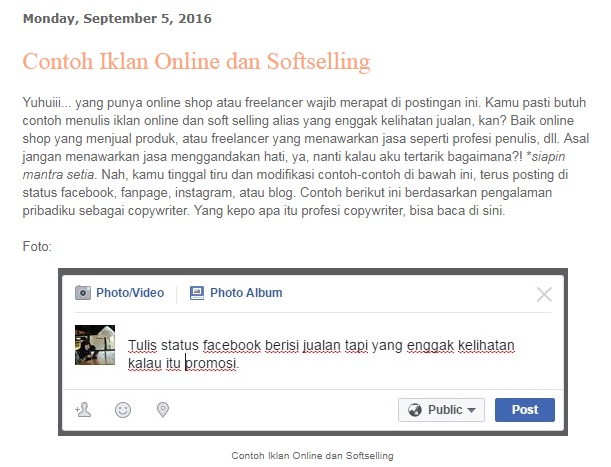Image resolution: width=611 pixels, height=467 pixels.
Task: Click the Photo Album icon
Action: pyautogui.click(x=197, y=293)
